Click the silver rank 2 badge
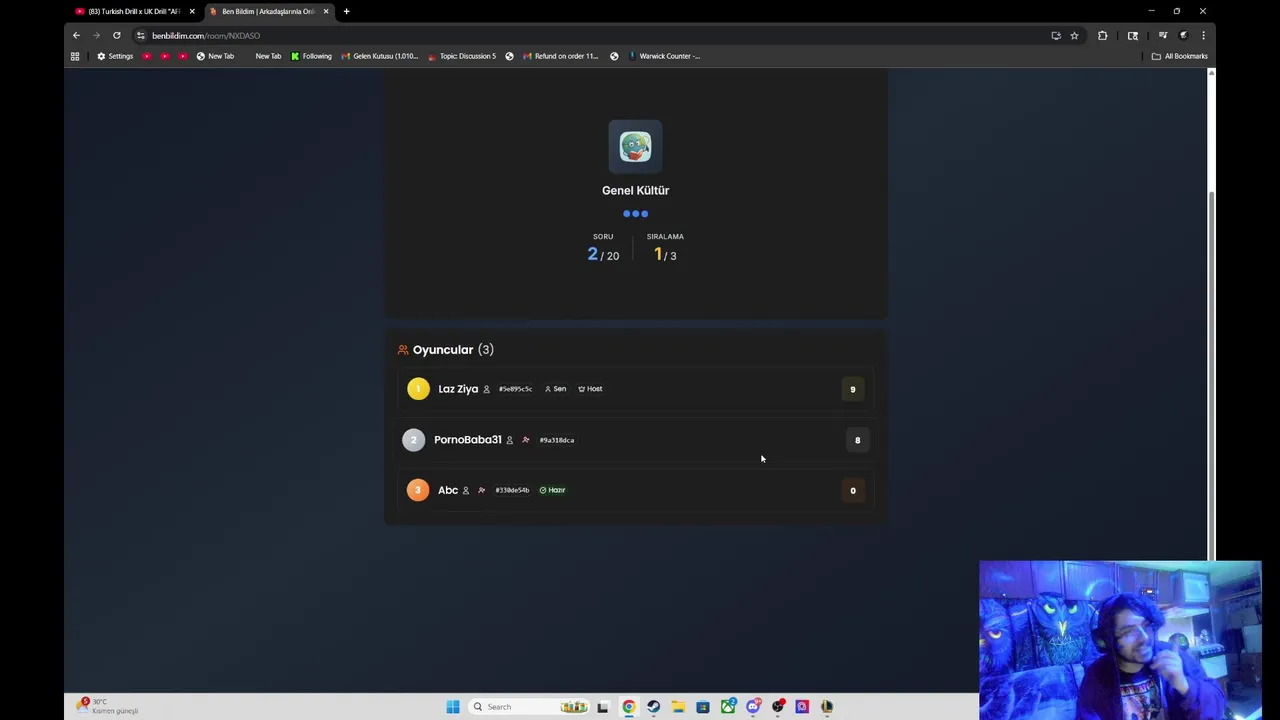The image size is (1280, 720). (x=413, y=440)
